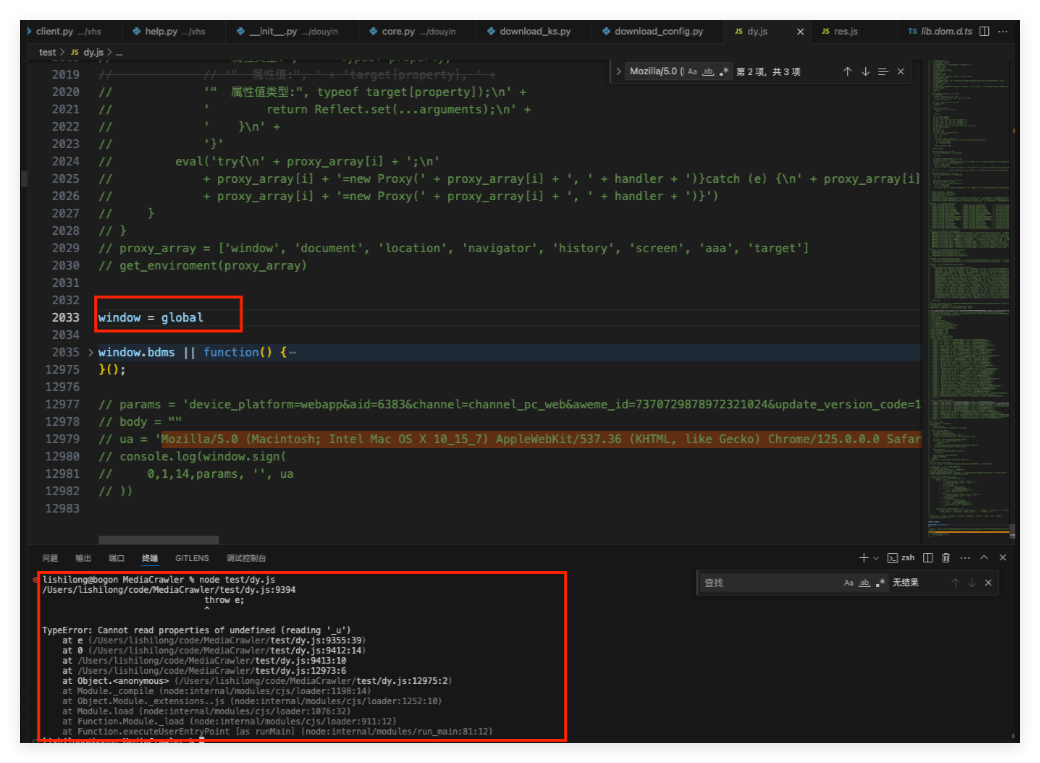Viewport: 1040px width, 763px height.
Task: Click the dy.js breadcrumb item
Action: pos(88,52)
